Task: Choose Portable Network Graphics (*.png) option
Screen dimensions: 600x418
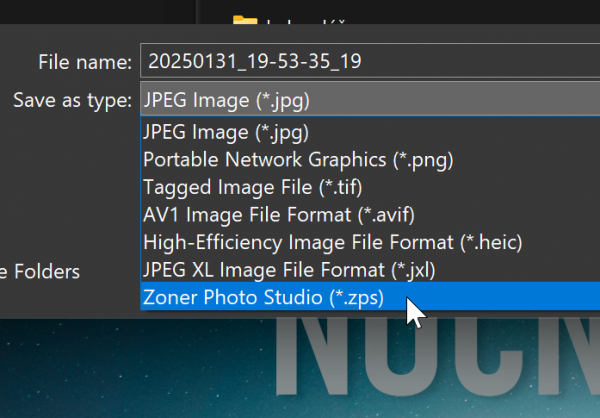Action: pyautogui.click(x=370, y=159)
